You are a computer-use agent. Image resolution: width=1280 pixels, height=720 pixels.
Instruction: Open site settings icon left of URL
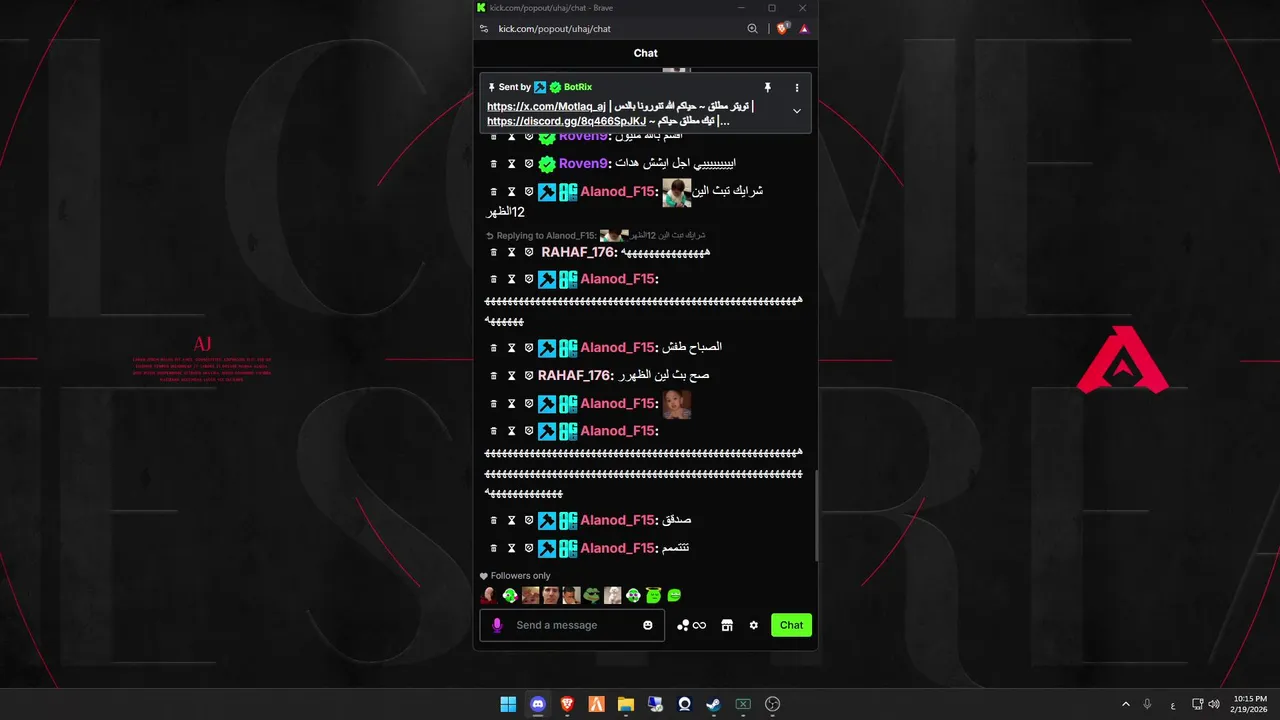(x=484, y=29)
